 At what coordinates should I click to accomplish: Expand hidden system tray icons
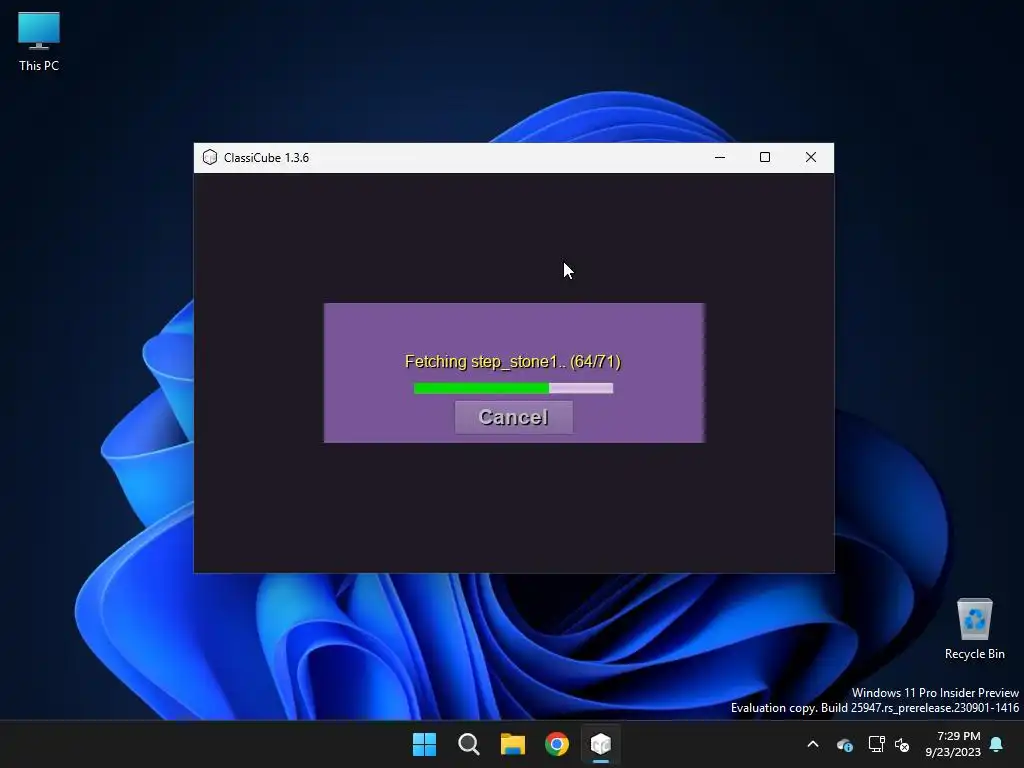(x=813, y=744)
